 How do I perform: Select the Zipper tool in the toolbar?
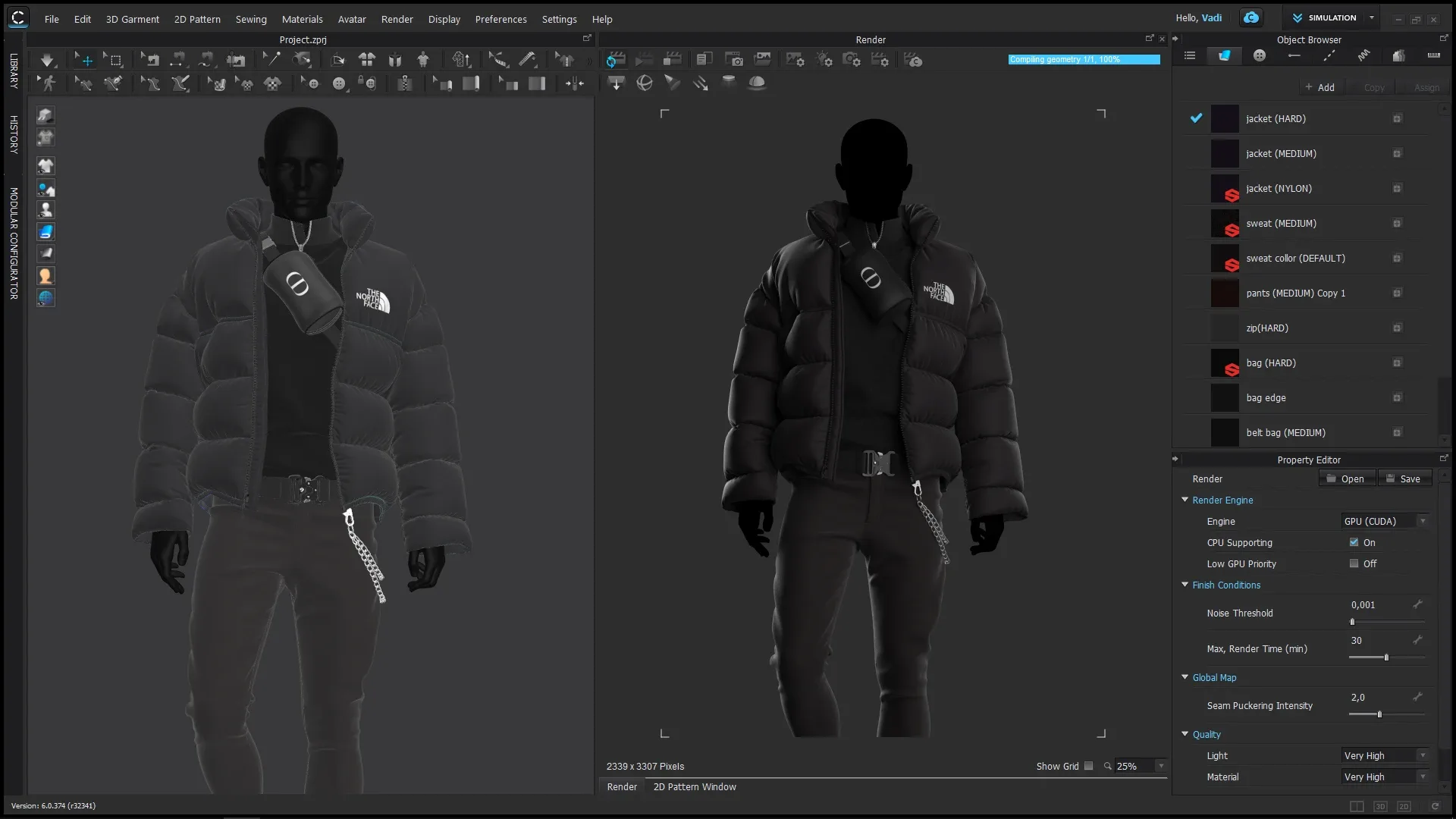tap(406, 83)
